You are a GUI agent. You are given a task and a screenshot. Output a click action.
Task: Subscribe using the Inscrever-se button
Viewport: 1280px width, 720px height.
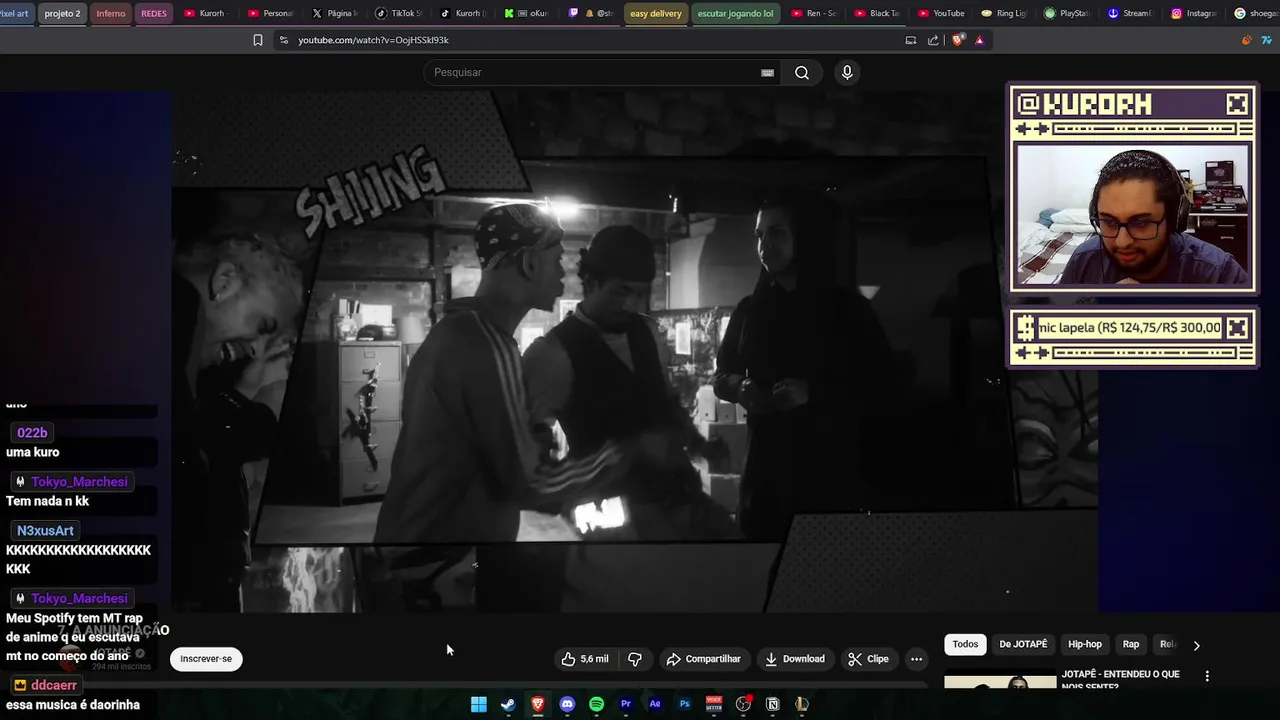tap(206, 659)
